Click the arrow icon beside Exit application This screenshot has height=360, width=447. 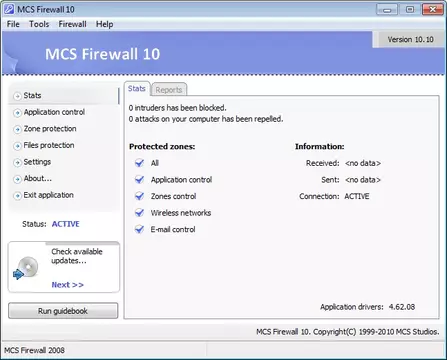(x=17, y=196)
